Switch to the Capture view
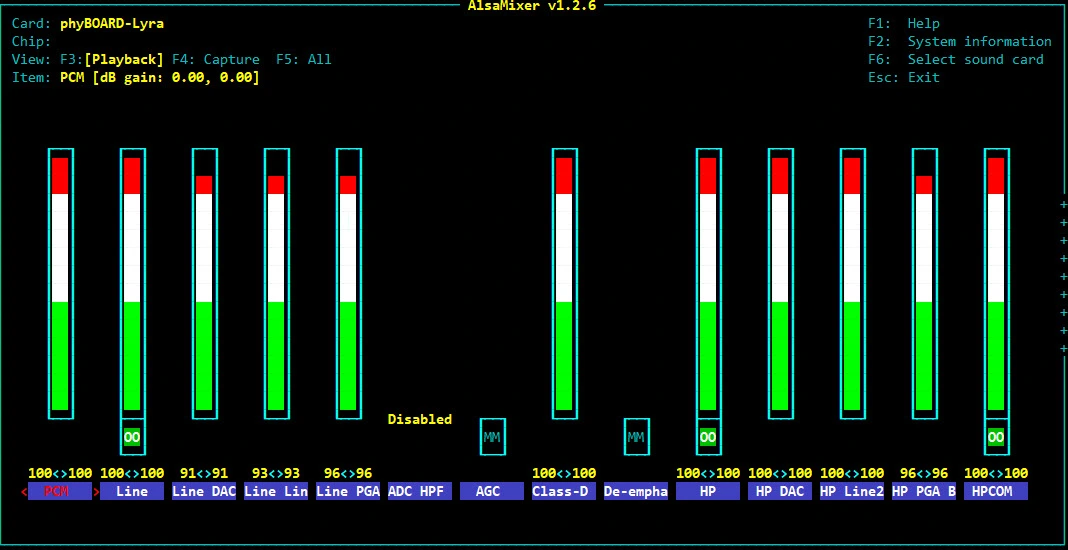The image size is (1068, 550). [x=215, y=59]
